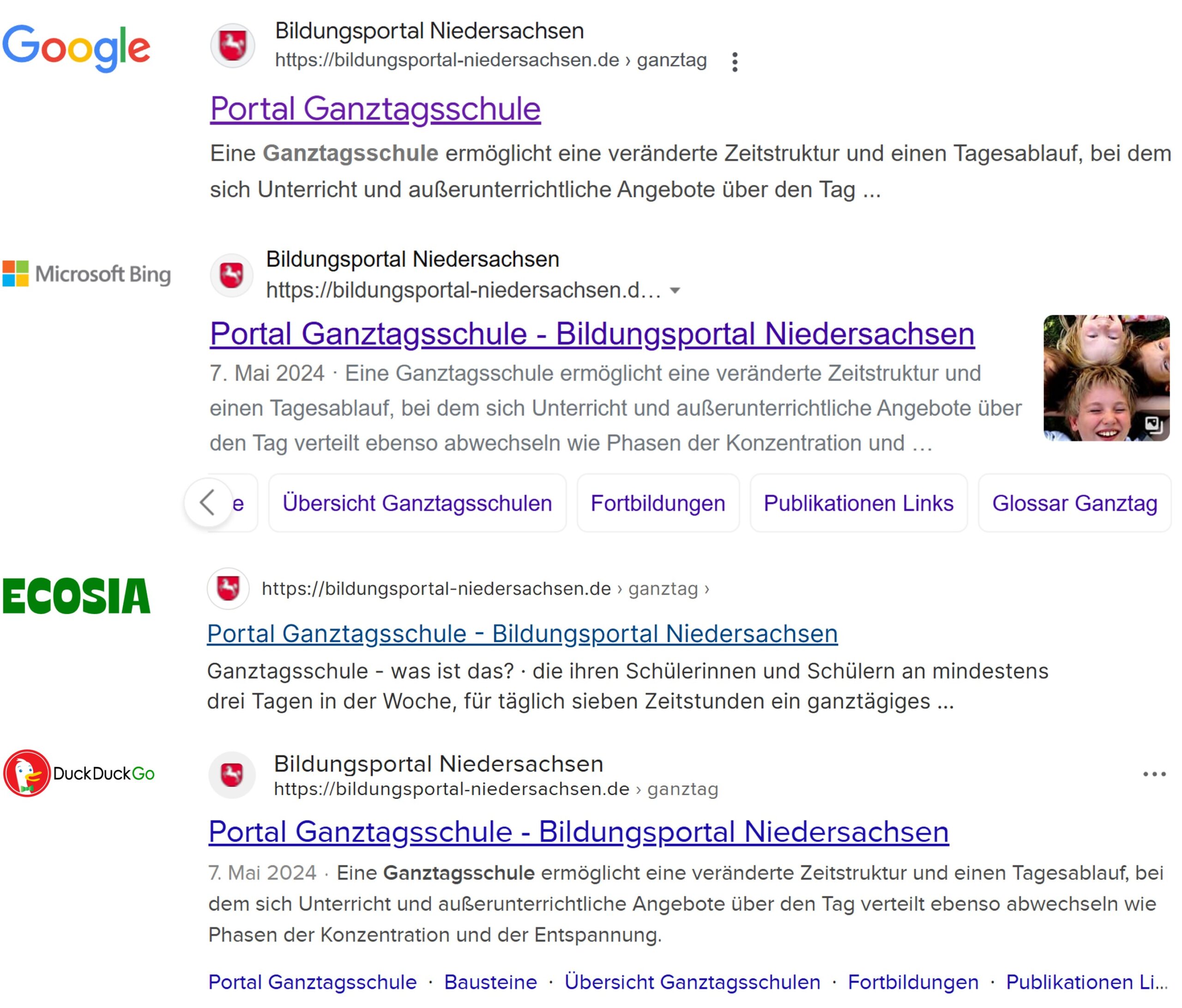
Task: Click the Niedersachsen favicon in Google result
Action: [233, 46]
